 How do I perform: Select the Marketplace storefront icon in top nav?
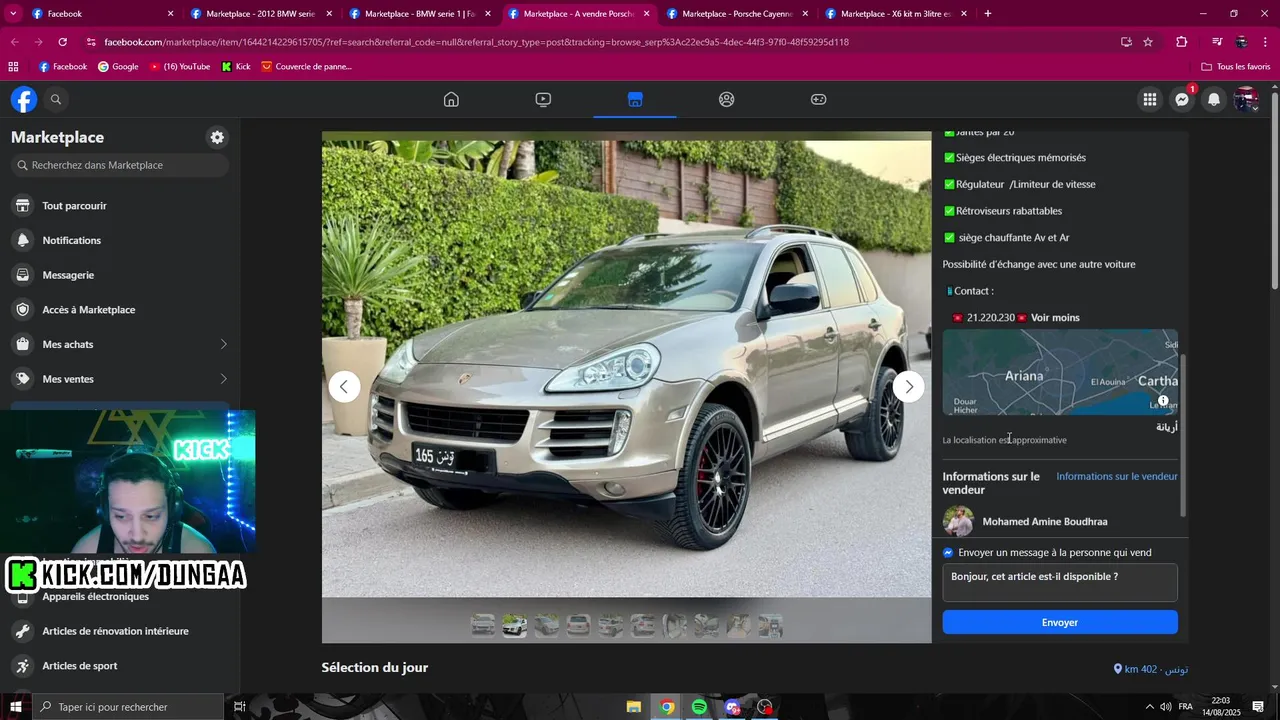635,99
